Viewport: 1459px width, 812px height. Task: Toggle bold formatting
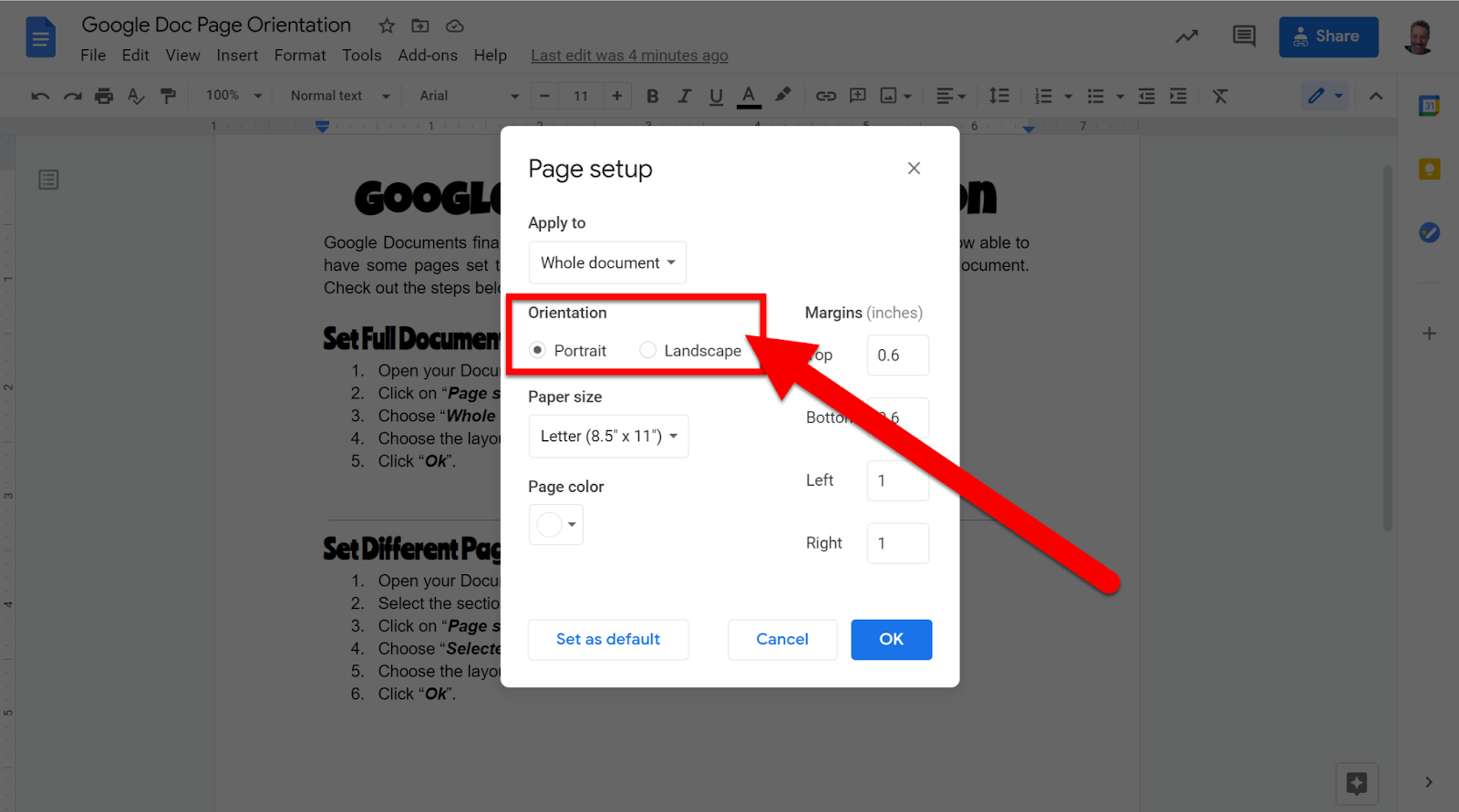652,96
